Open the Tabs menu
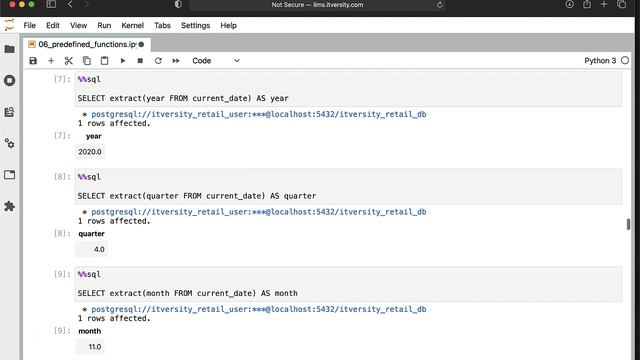 coord(162,25)
